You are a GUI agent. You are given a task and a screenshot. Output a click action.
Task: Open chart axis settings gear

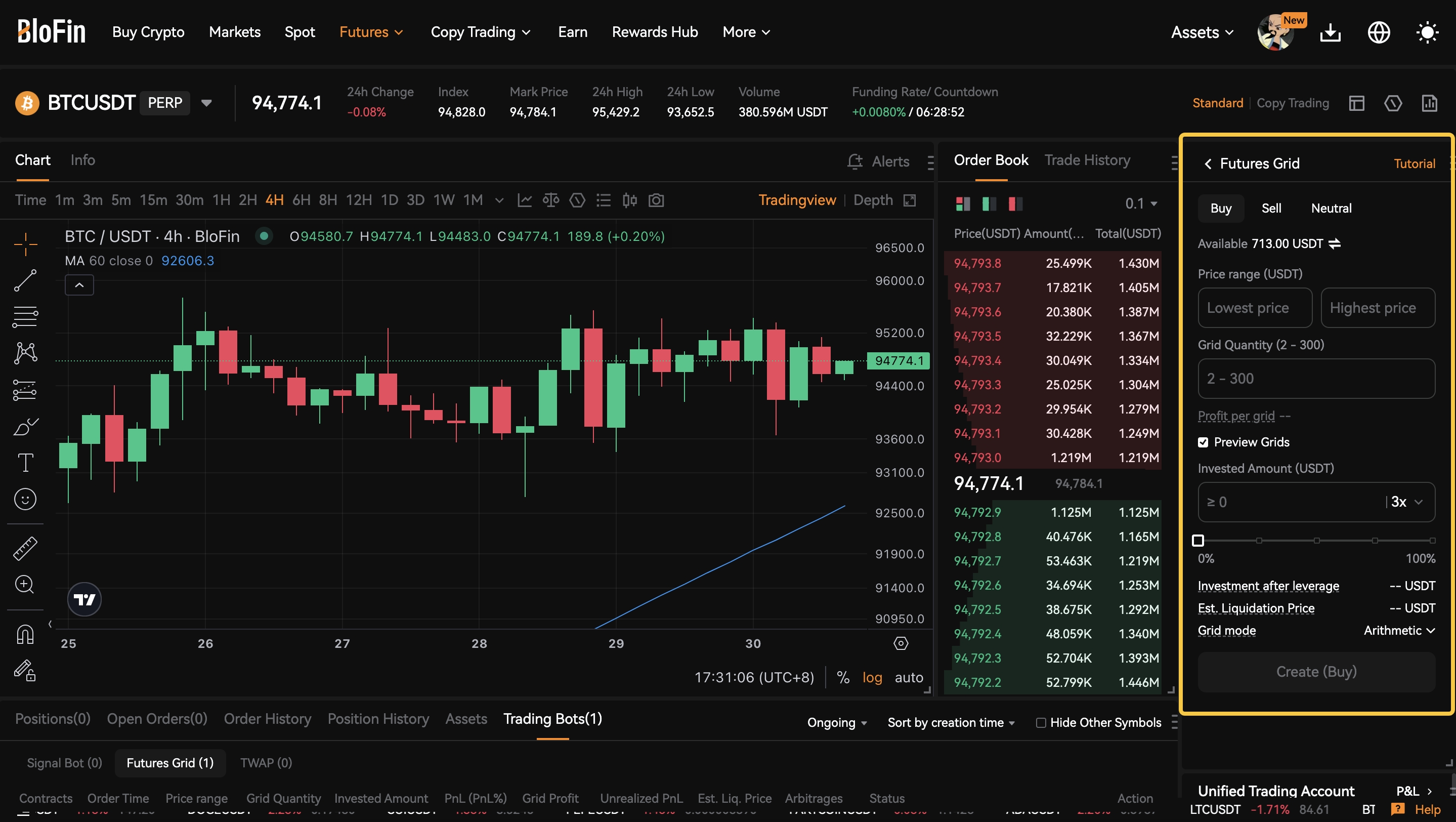[x=901, y=643]
